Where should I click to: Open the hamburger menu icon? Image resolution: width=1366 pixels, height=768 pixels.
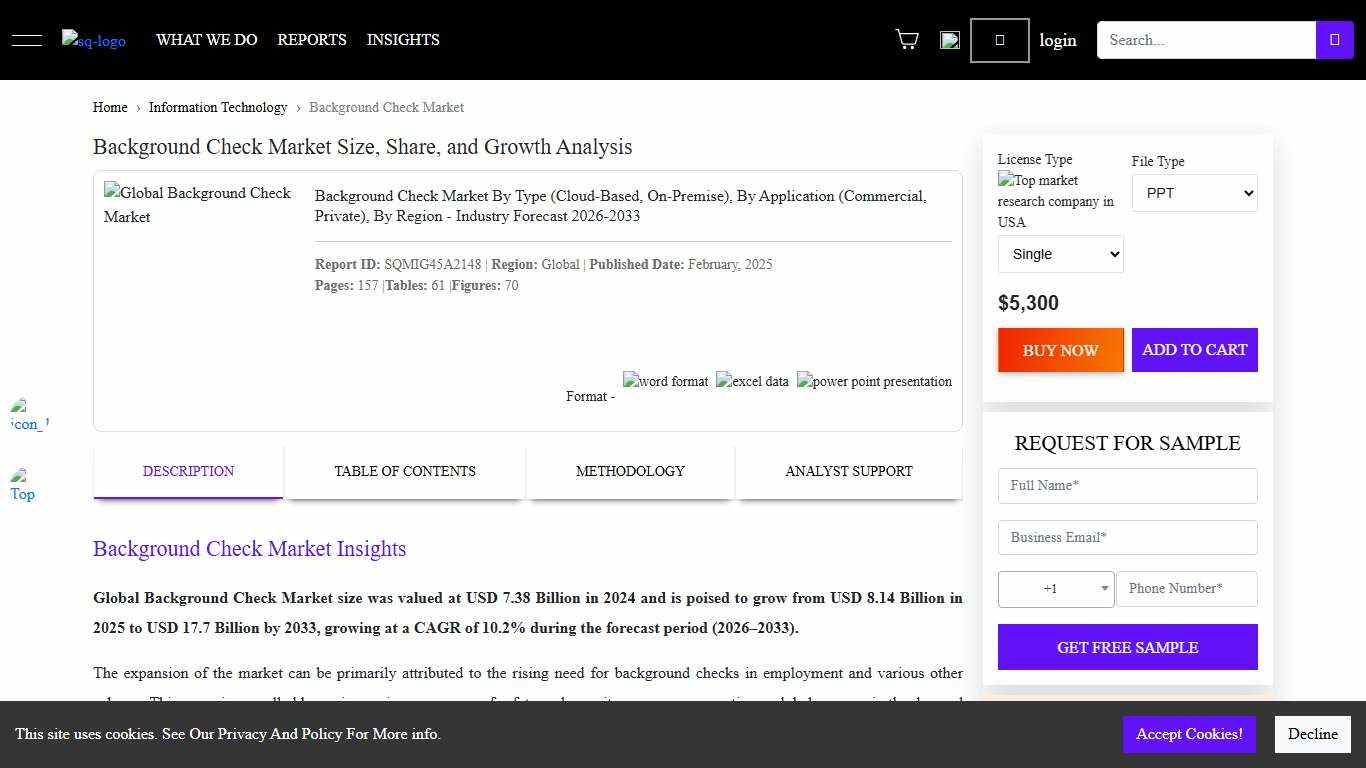pyautogui.click(x=26, y=40)
